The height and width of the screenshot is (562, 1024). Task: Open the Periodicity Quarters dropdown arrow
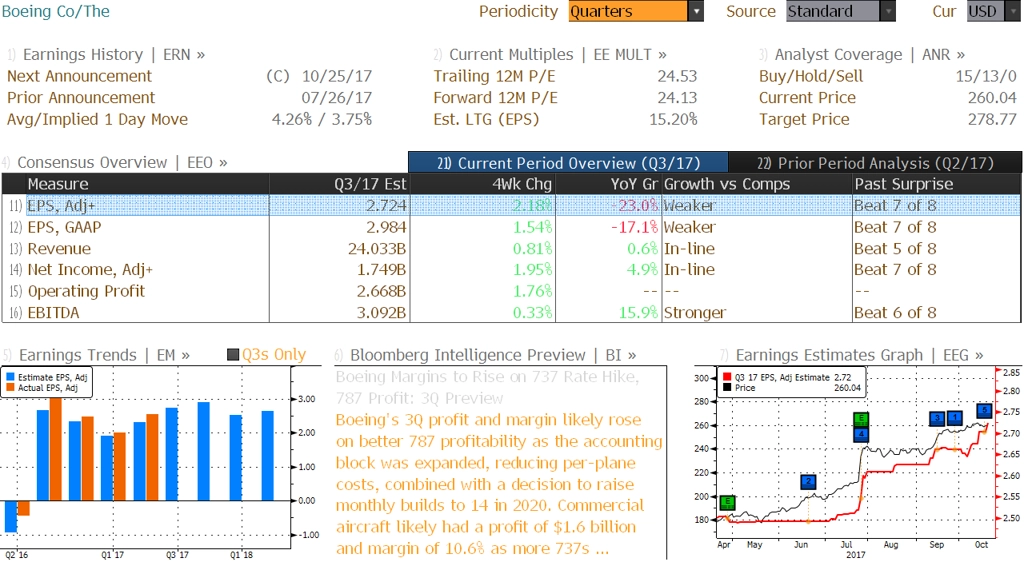click(696, 11)
